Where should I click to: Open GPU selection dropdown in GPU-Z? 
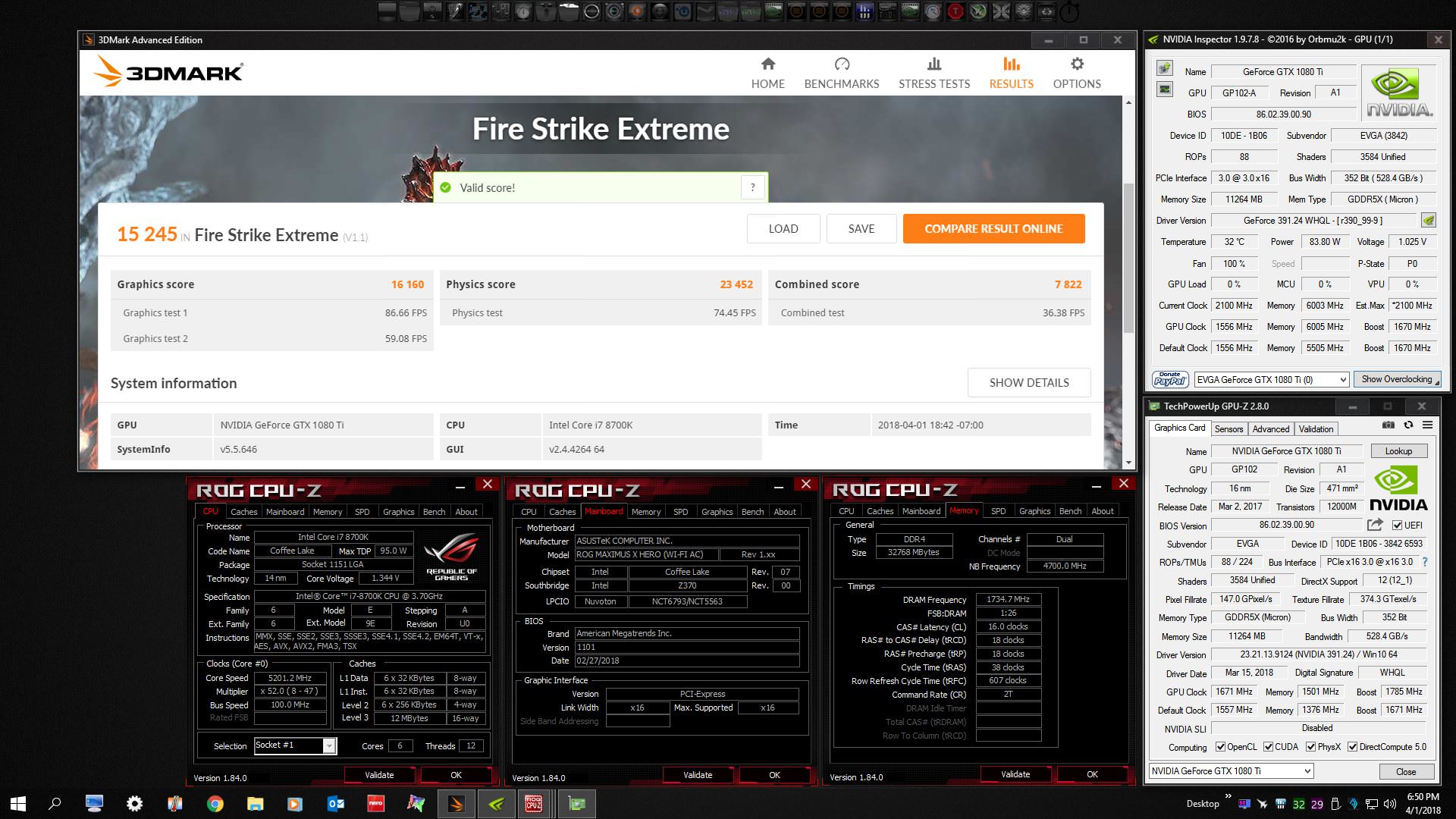point(1230,771)
